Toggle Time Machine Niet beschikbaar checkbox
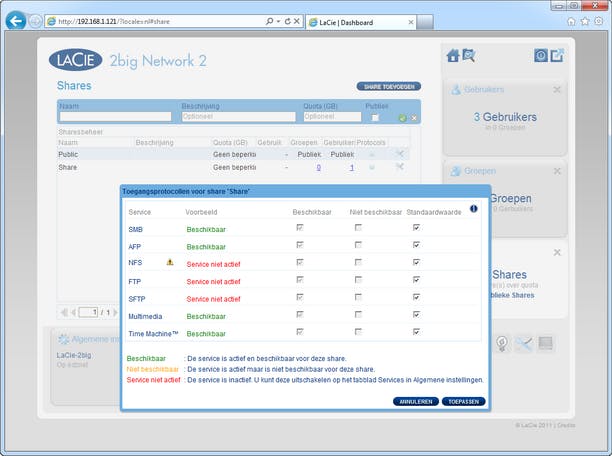612x456 pixels. coord(358,332)
